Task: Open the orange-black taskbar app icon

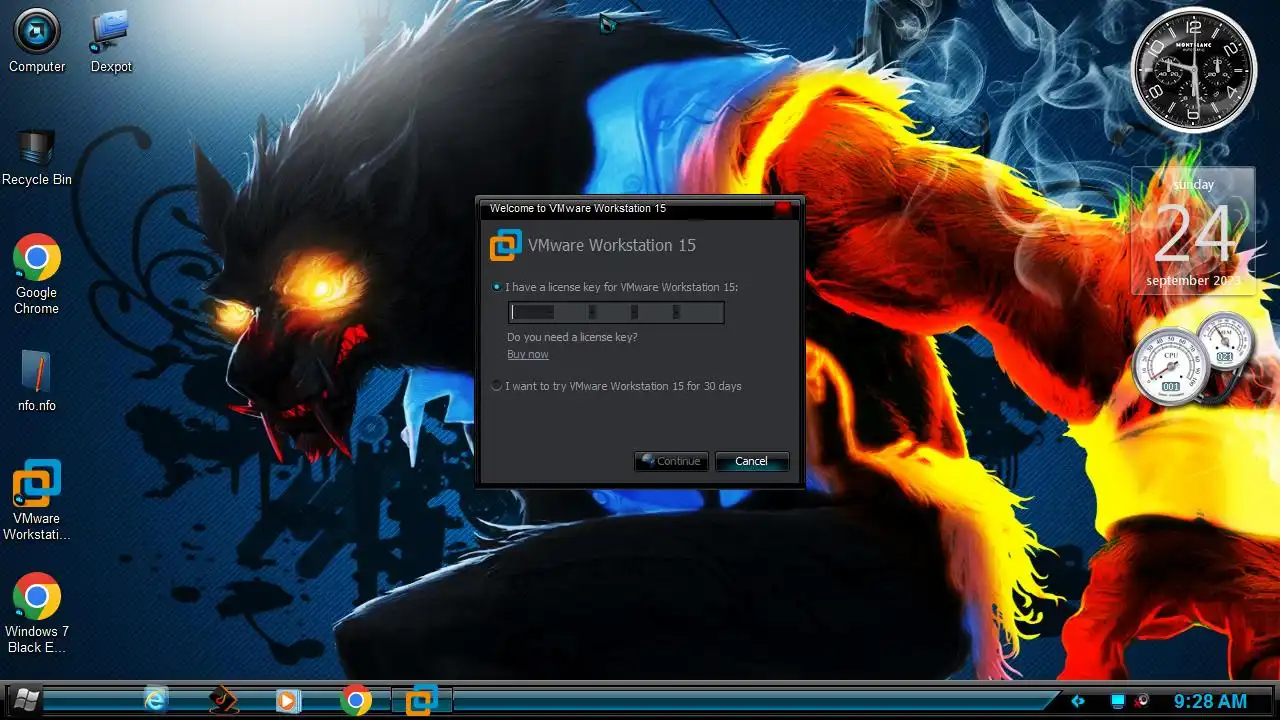Action: pyautogui.click(x=223, y=700)
